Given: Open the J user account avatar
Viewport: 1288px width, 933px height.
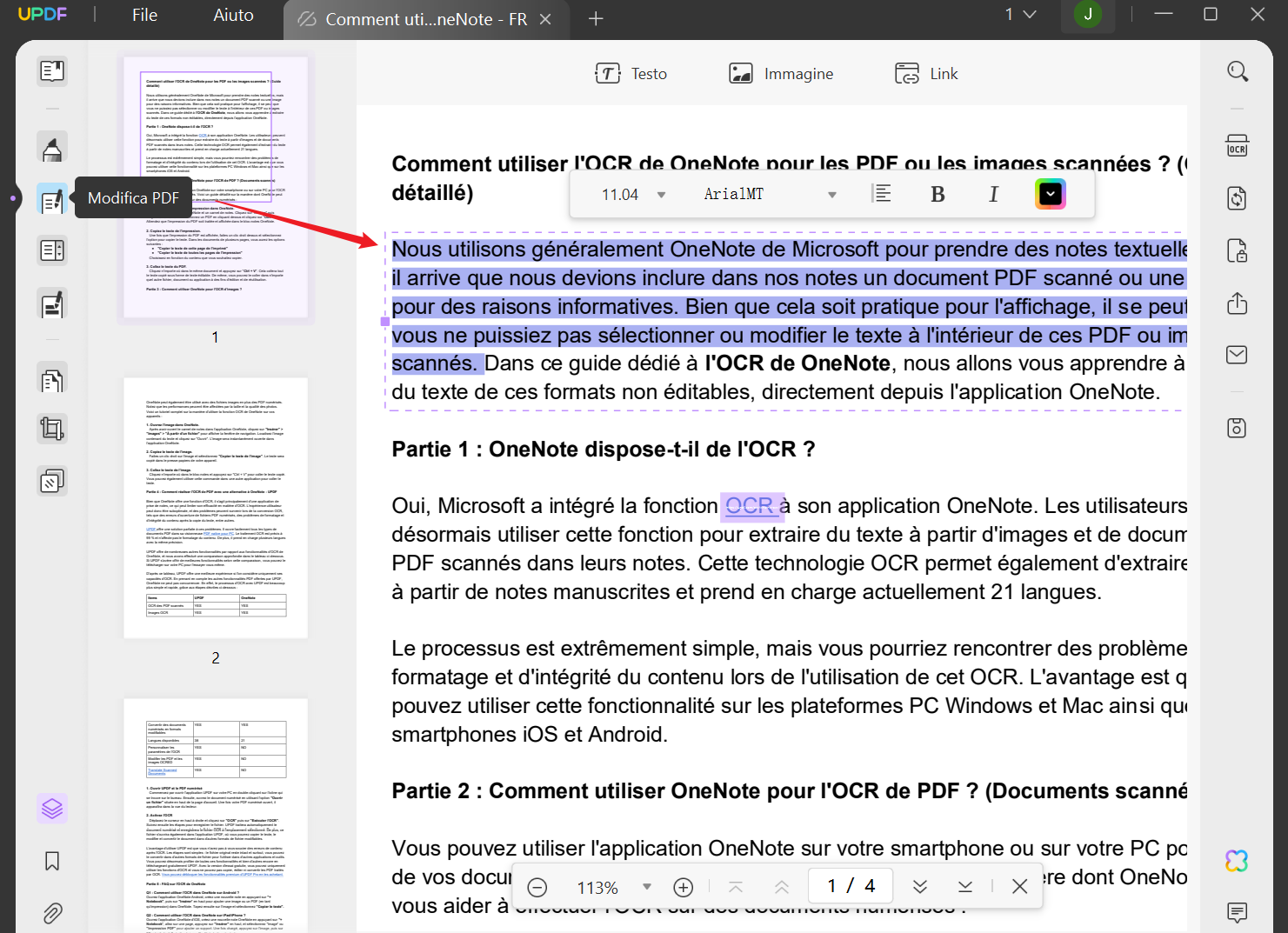Looking at the screenshot, I should coord(1088,14).
